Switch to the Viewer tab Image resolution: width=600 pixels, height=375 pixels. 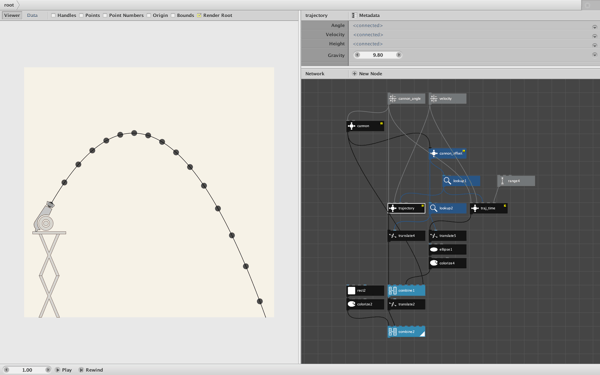(x=12, y=15)
